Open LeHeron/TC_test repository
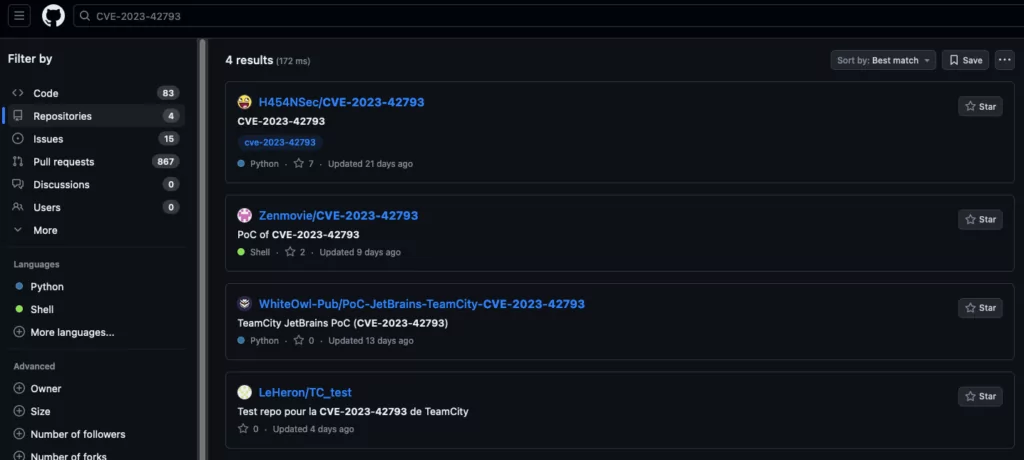 [305, 392]
